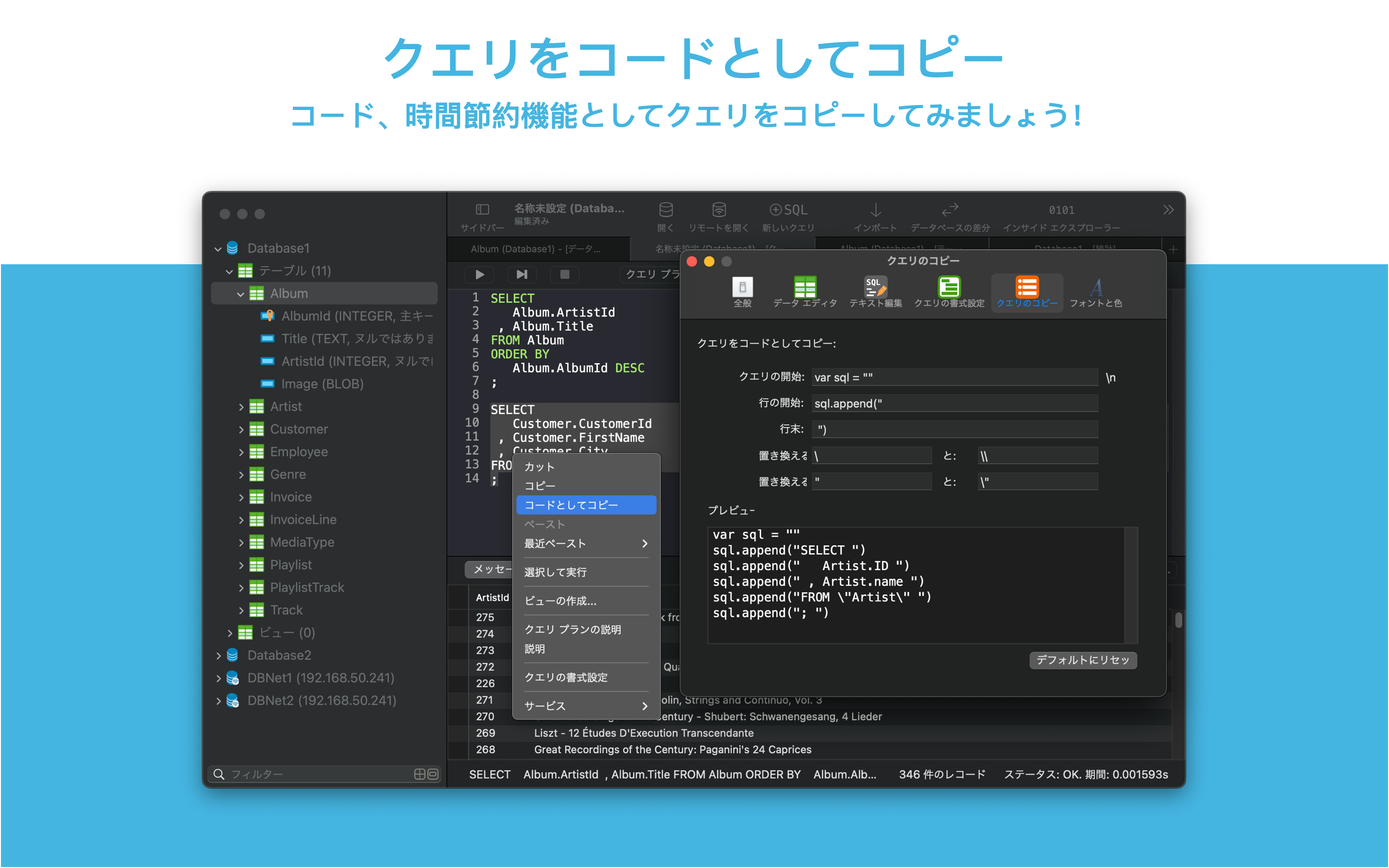Collapse the Album table node
Screen dimensions: 1389x868
tap(241, 294)
